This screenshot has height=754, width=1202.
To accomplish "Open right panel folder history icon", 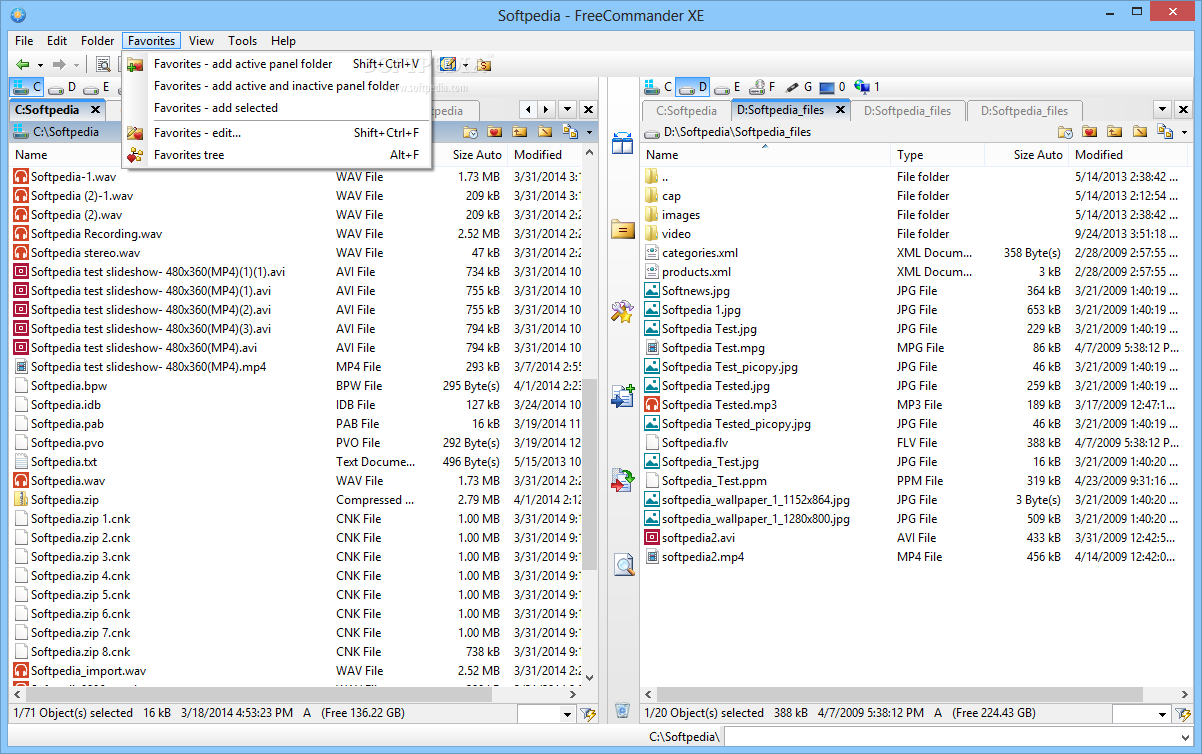I will click(1065, 132).
